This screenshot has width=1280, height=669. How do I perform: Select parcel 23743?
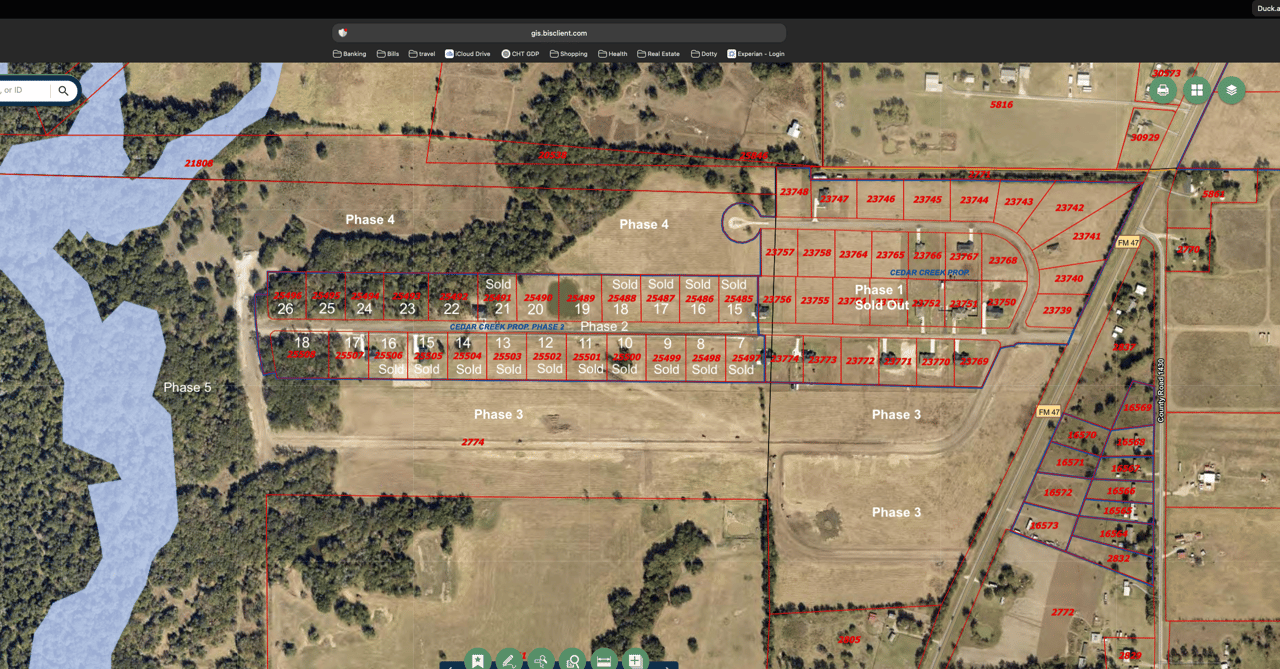1019,202
